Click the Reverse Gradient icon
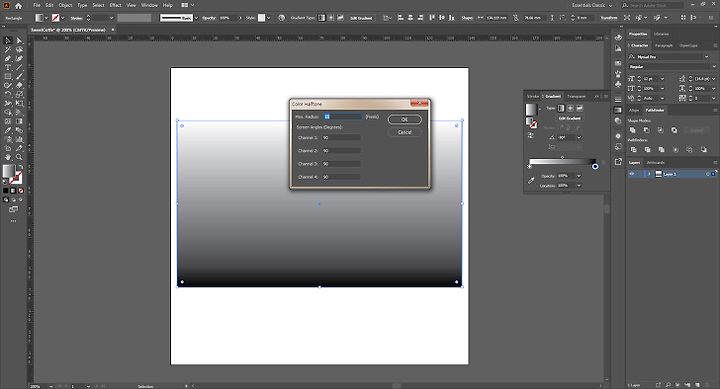This screenshot has width=720, height=389. [531, 135]
